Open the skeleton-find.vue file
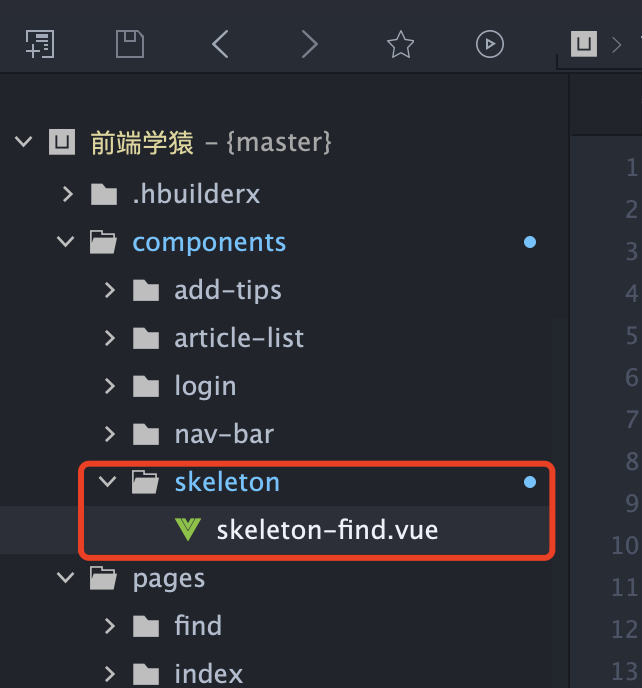 [x=327, y=530]
